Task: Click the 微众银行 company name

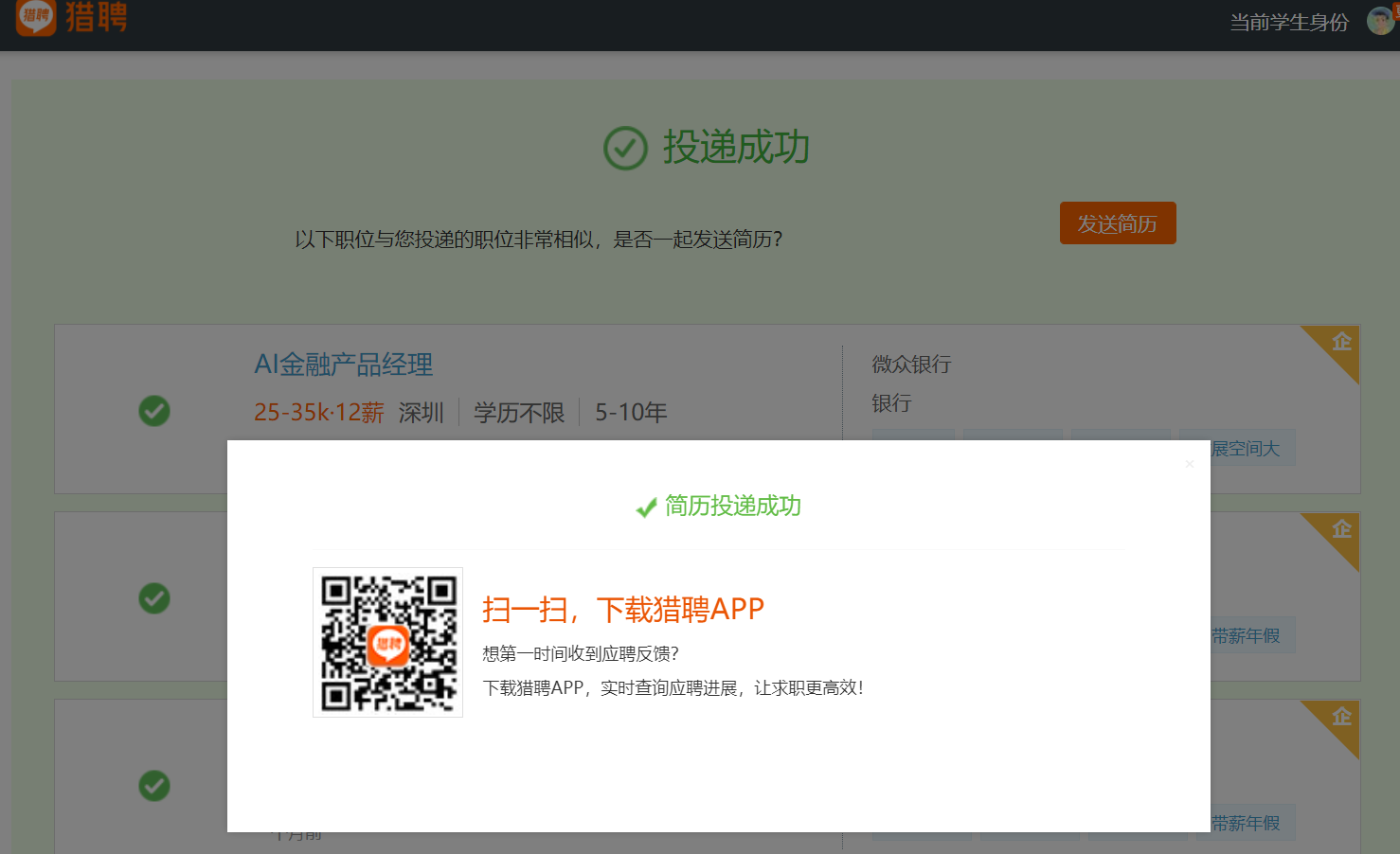Action: click(x=910, y=365)
